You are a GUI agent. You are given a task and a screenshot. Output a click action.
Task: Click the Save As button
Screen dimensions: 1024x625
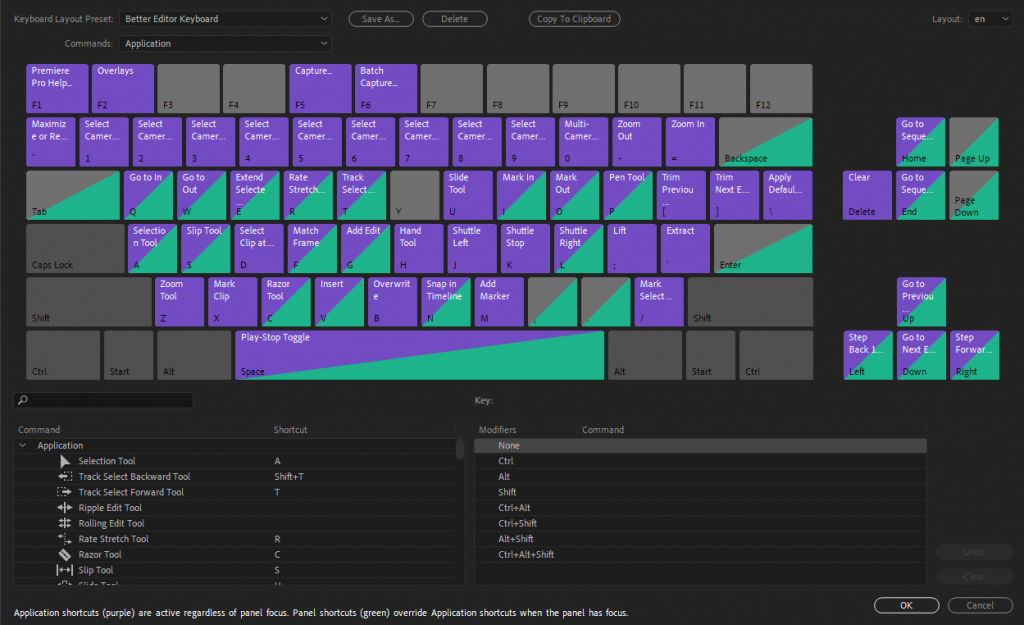(381, 19)
